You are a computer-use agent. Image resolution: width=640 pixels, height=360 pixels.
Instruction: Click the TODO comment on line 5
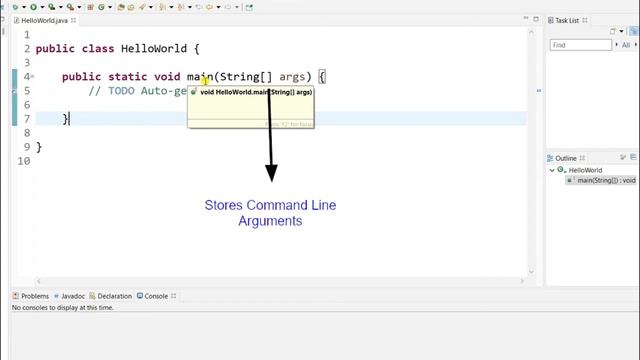click(x=138, y=91)
